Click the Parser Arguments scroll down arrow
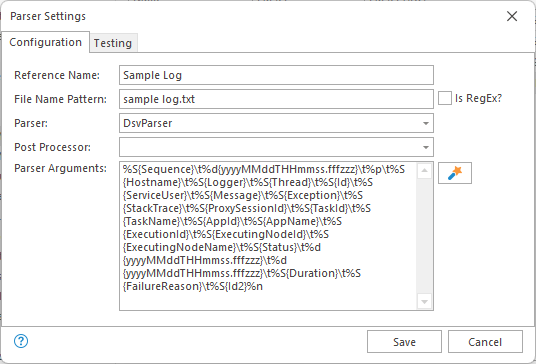Viewport: 536px width, 364px height. (424, 302)
